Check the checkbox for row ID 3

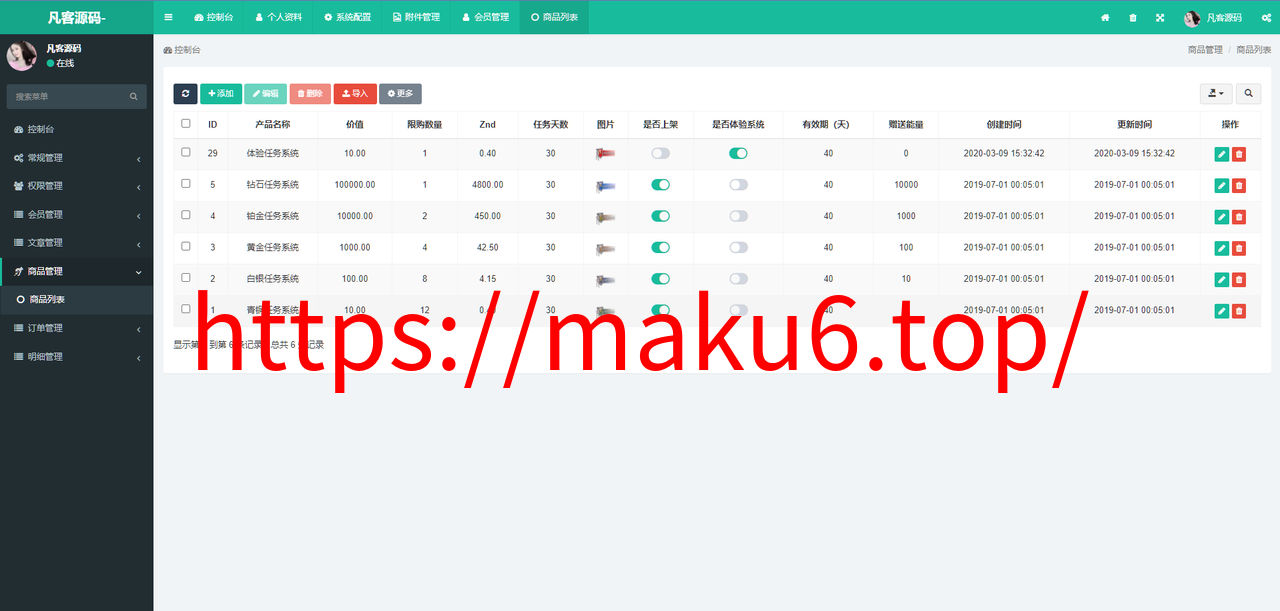click(186, 246)
